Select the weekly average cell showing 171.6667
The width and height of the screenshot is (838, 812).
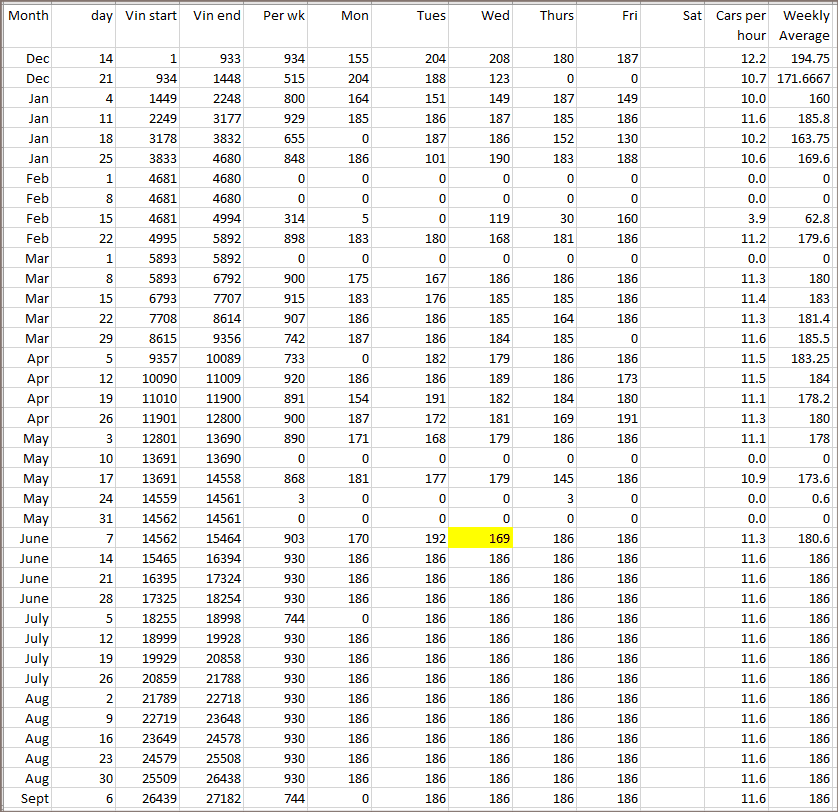click(x=803, y=79)
